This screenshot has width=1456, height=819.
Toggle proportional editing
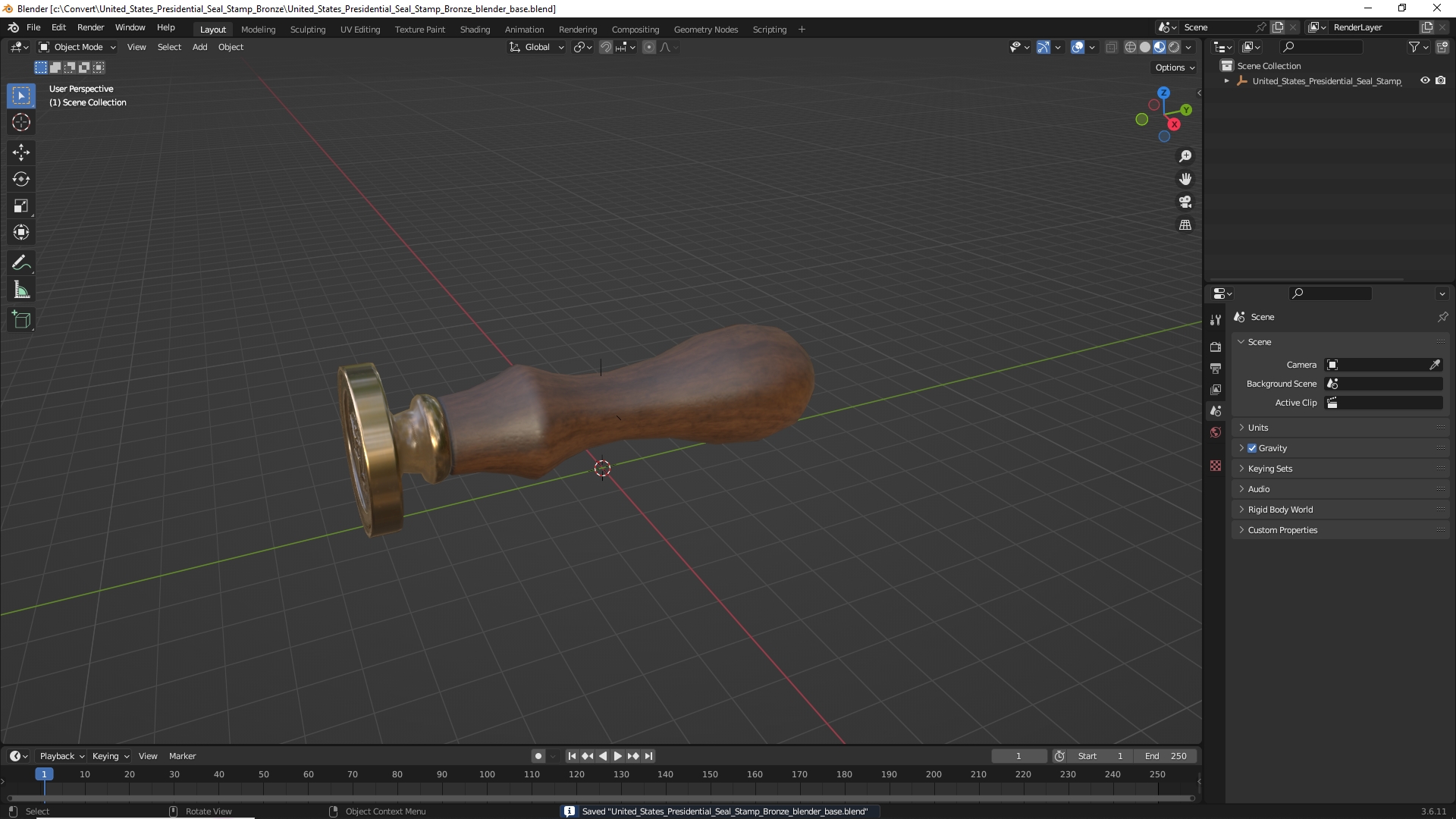pyautogui.click(x=649, y=47)
